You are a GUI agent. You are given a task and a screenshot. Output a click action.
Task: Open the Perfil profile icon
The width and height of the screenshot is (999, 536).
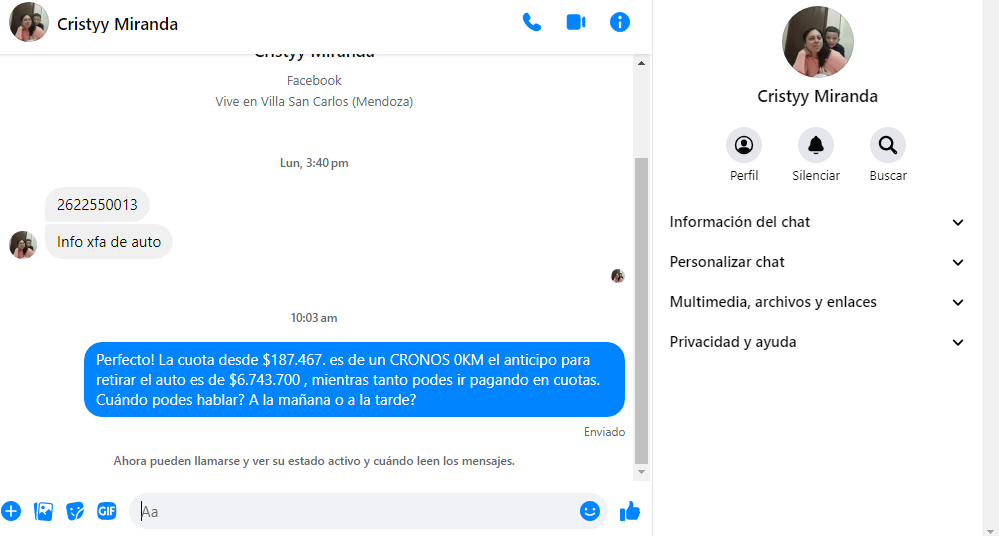[x=744, y=146]
